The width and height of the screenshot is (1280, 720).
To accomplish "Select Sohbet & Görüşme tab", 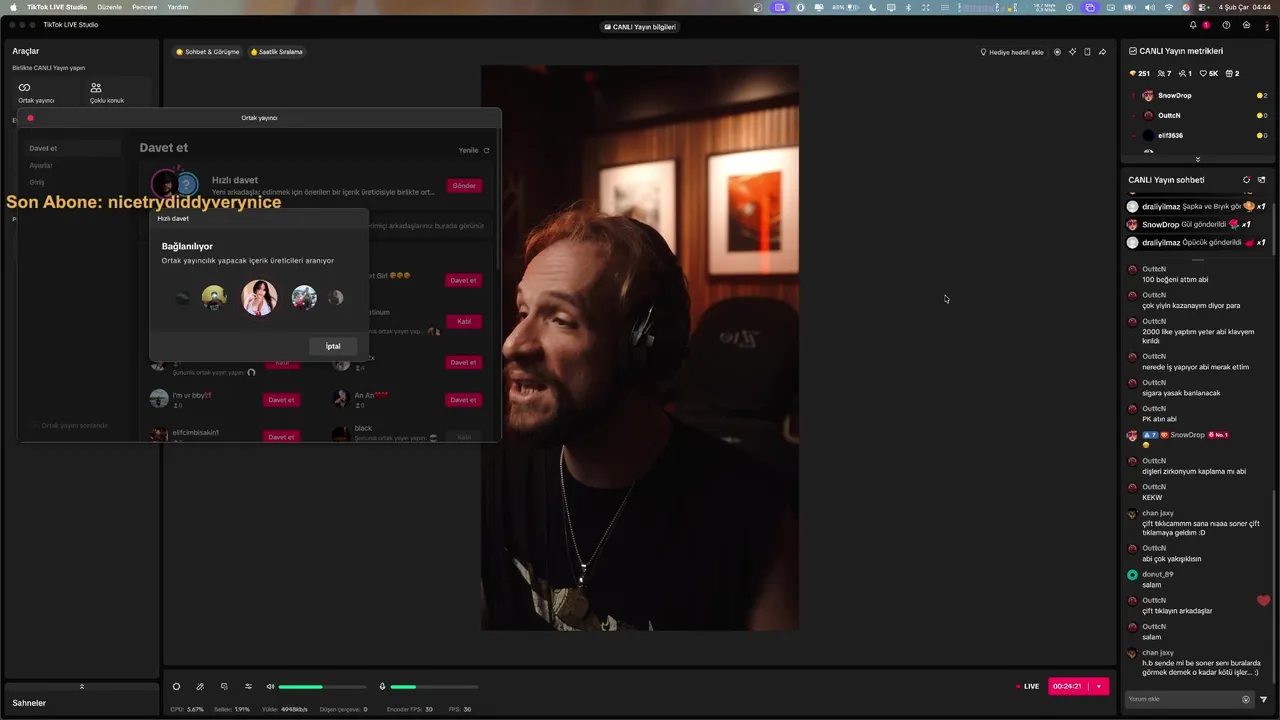I will [207, 52].
